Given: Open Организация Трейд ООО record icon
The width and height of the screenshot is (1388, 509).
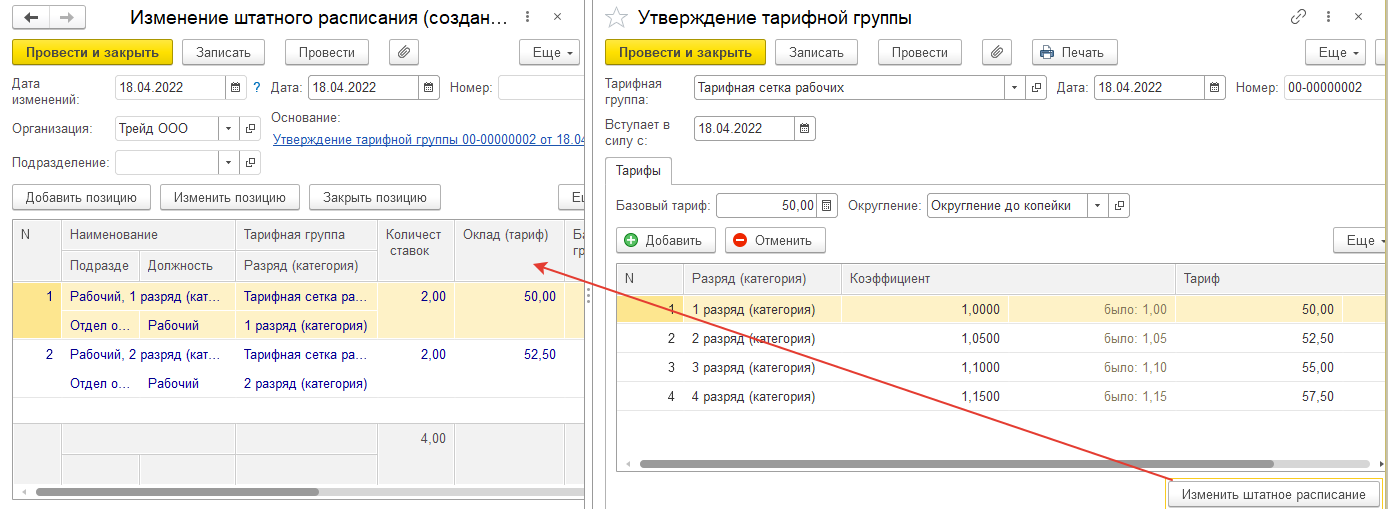Looking at the screenshot, I should [x=251, y=128].
